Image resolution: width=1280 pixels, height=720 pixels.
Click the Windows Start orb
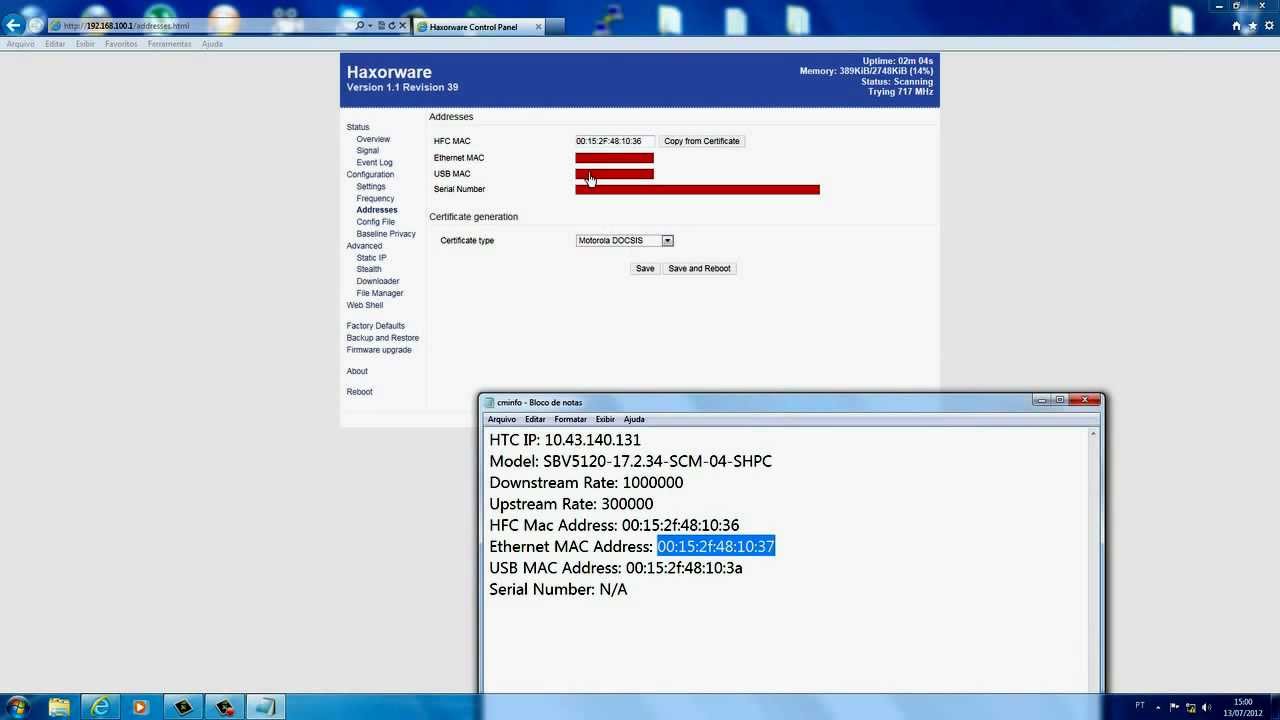17,707
